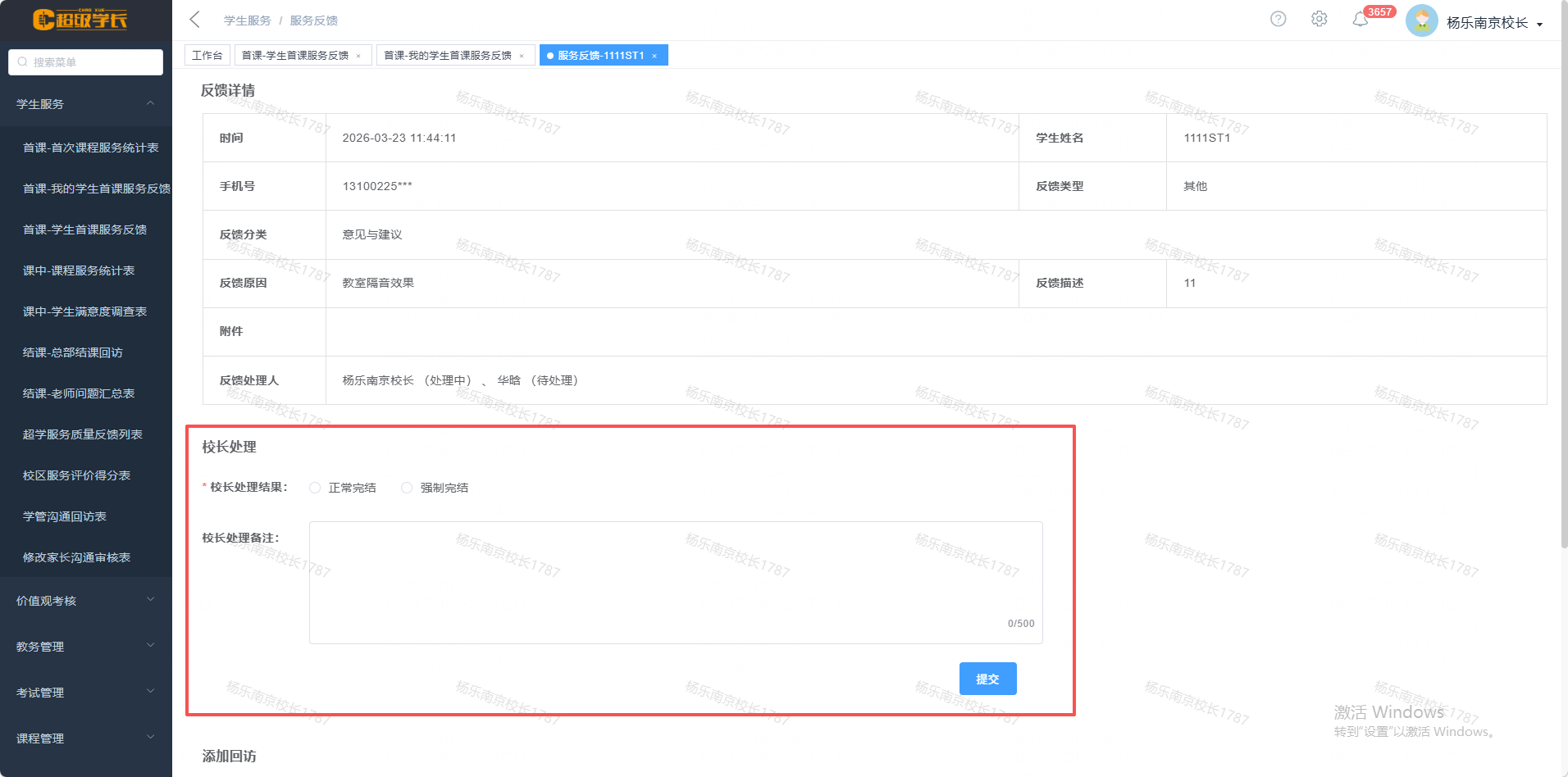Open the help question mark icon

coord(1278,19)
